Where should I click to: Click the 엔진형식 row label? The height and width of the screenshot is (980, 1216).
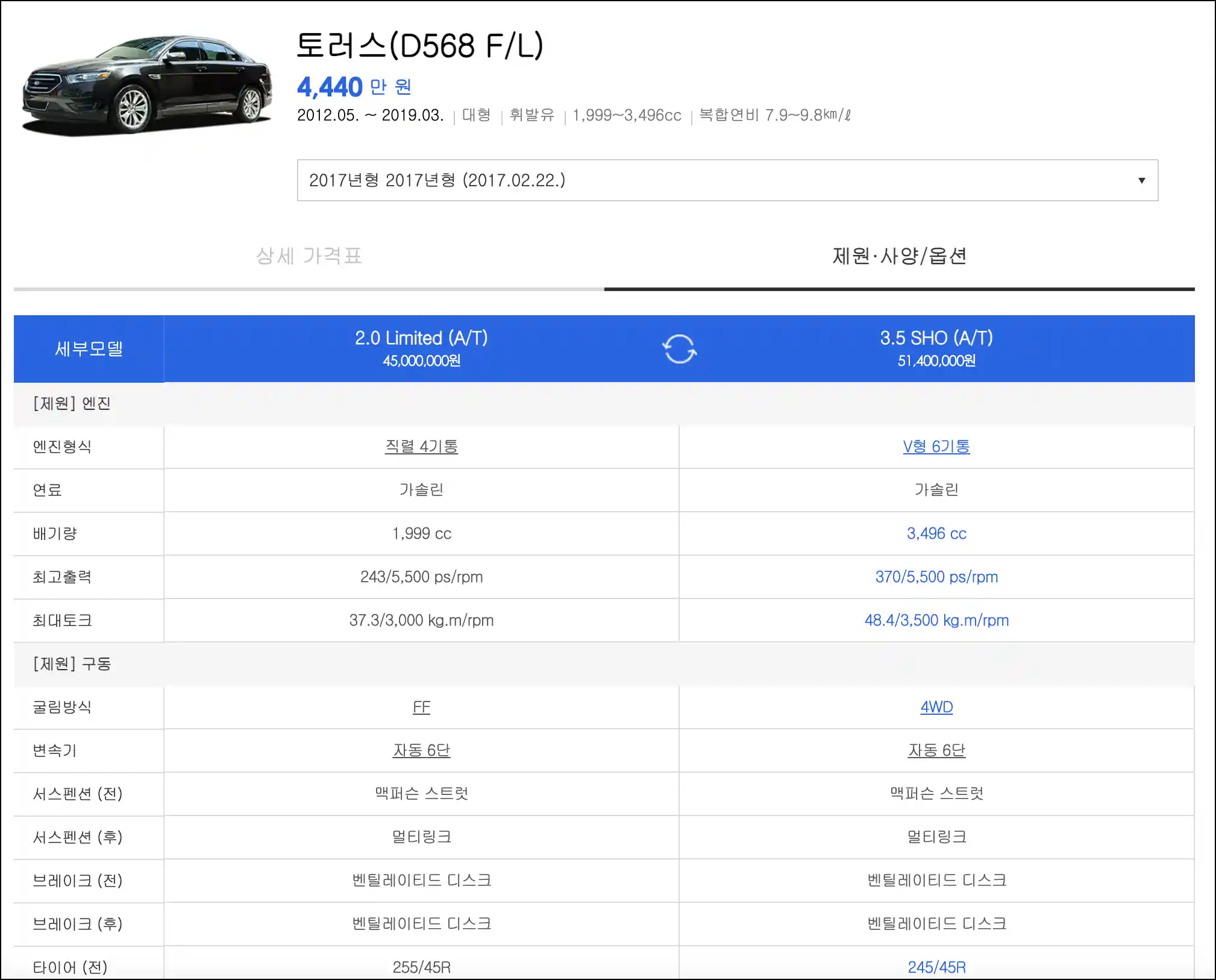point(62,447)
